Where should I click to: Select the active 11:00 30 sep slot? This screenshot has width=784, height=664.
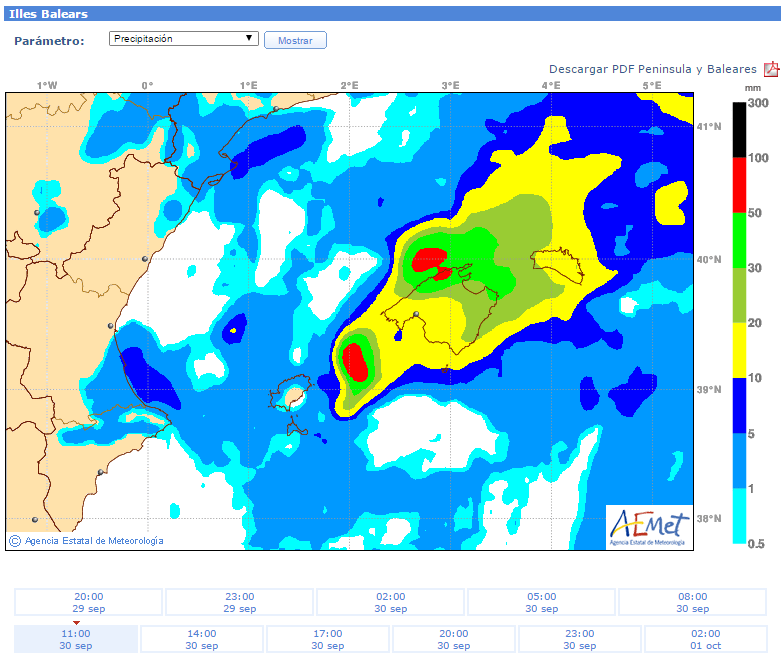click(x=76, y=639)
